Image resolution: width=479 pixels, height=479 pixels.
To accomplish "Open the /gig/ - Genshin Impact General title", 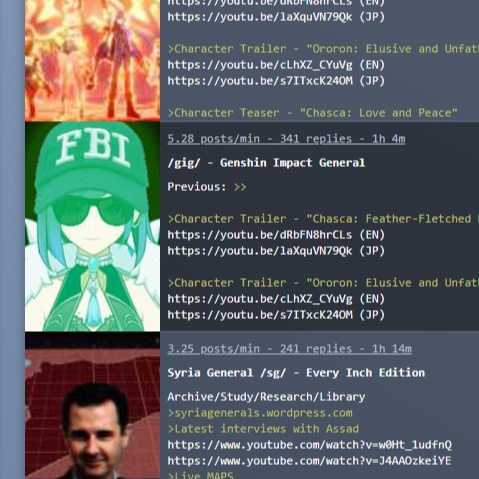I will pyautogui.click(x=266, y=163).
